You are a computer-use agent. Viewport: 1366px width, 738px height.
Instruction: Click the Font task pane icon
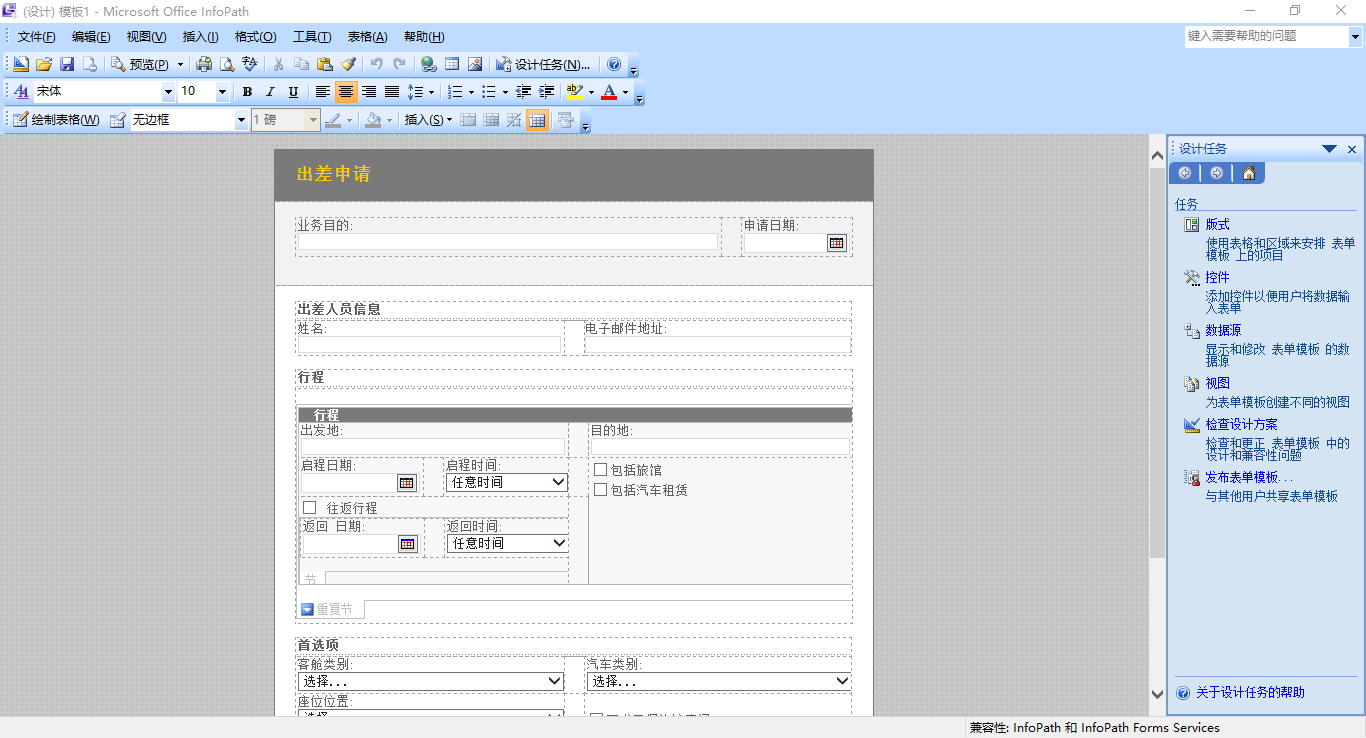tap(21, 92)
